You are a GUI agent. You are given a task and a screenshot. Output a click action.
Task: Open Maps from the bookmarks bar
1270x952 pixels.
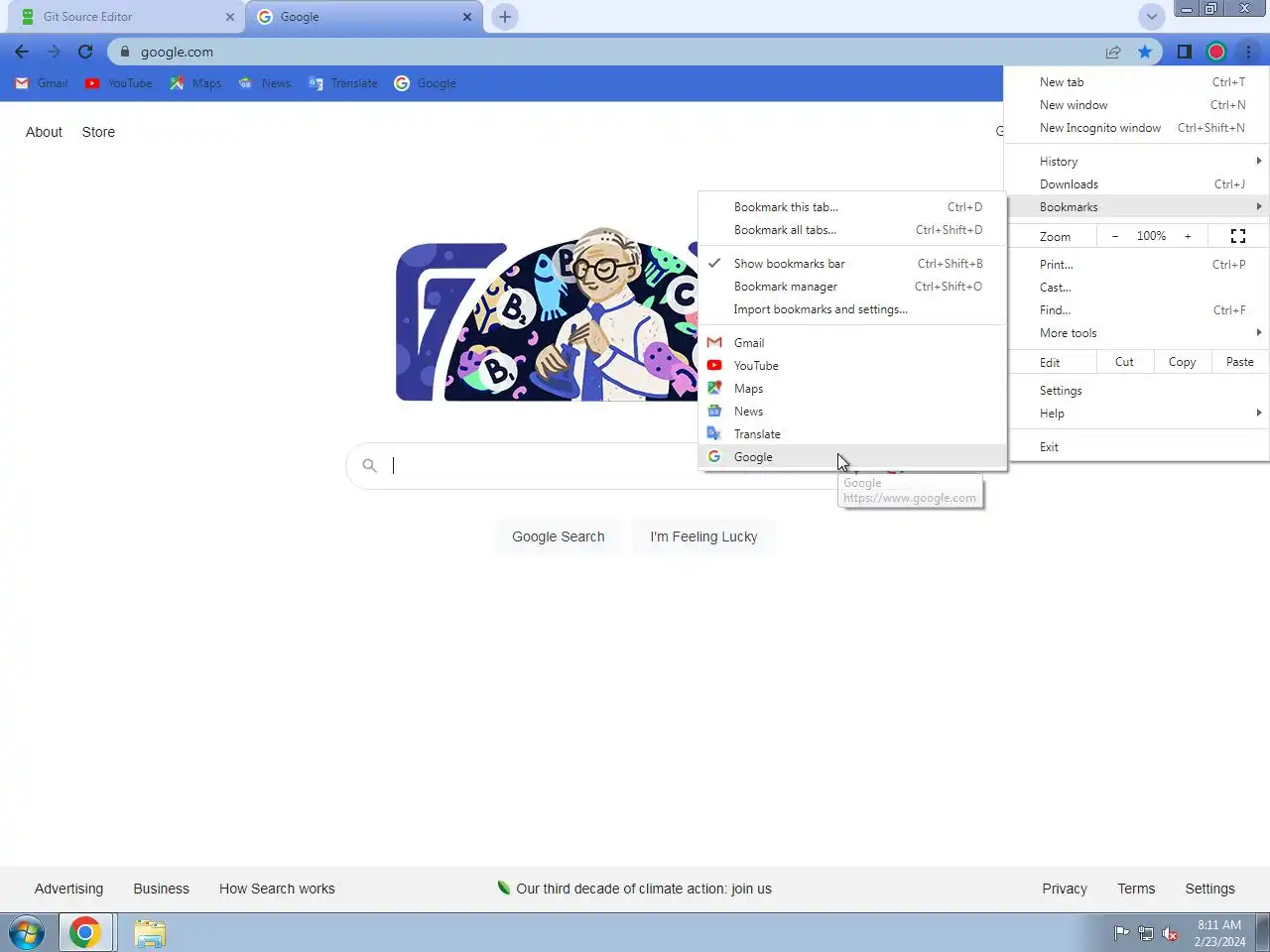click(195, 83)
